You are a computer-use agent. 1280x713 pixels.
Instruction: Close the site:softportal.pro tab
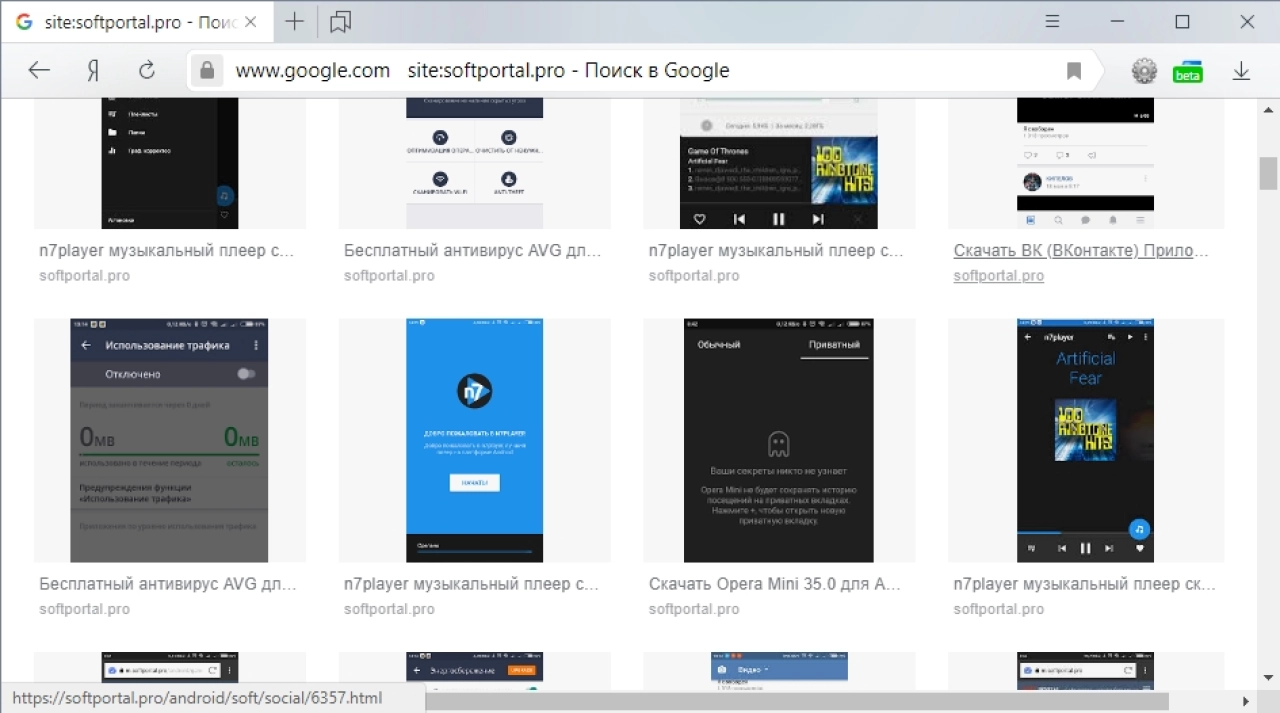(250, 22)
